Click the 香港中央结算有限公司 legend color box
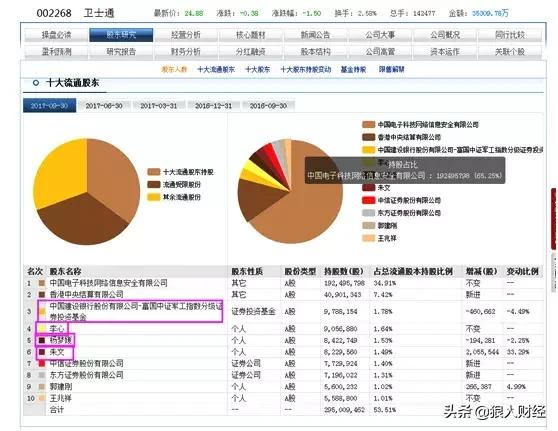The width and height of the screenshot is (558, 431). [x=369, y=137]
